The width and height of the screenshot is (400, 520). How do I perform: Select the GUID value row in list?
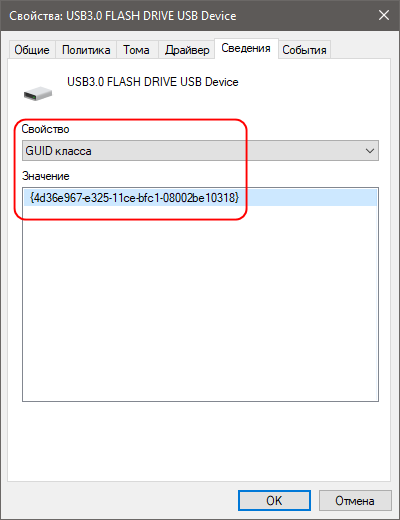point(200,198)
